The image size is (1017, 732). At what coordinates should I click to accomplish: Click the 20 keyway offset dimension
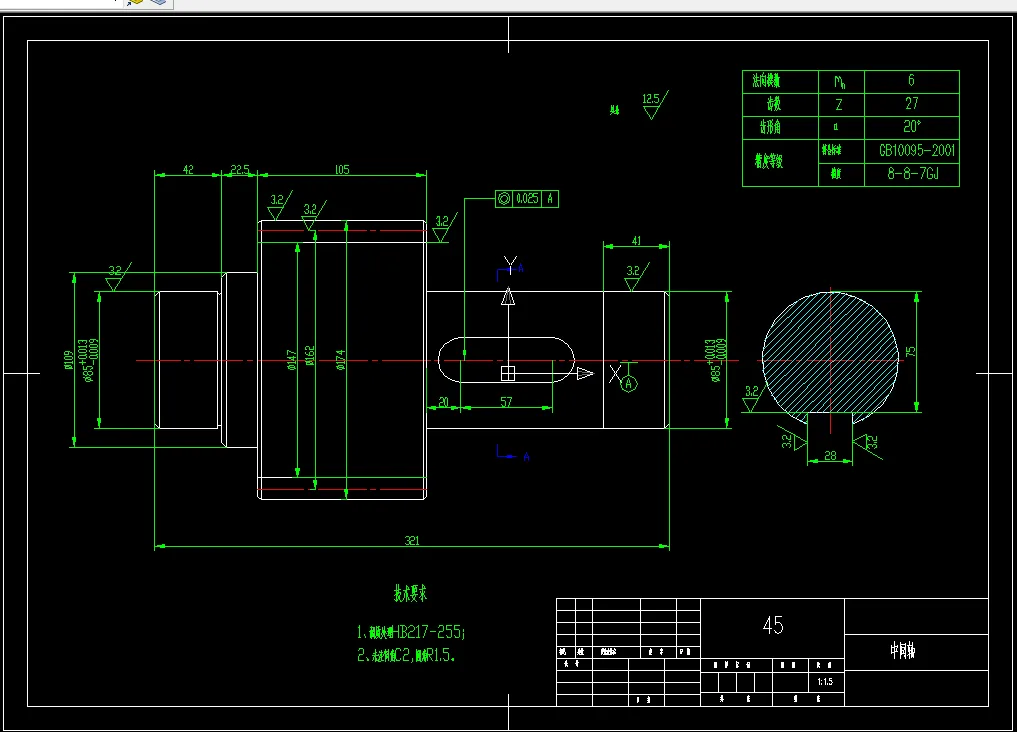[x=444, y=402]
